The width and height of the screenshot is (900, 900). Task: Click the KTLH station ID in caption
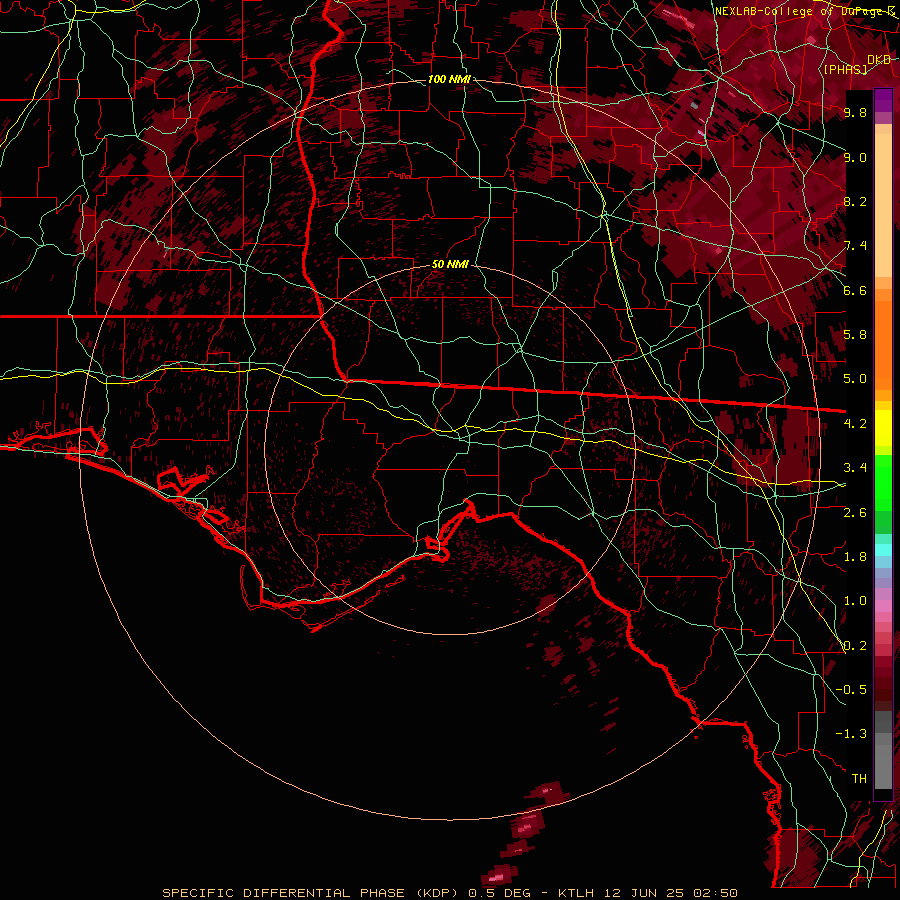[577, 893]
